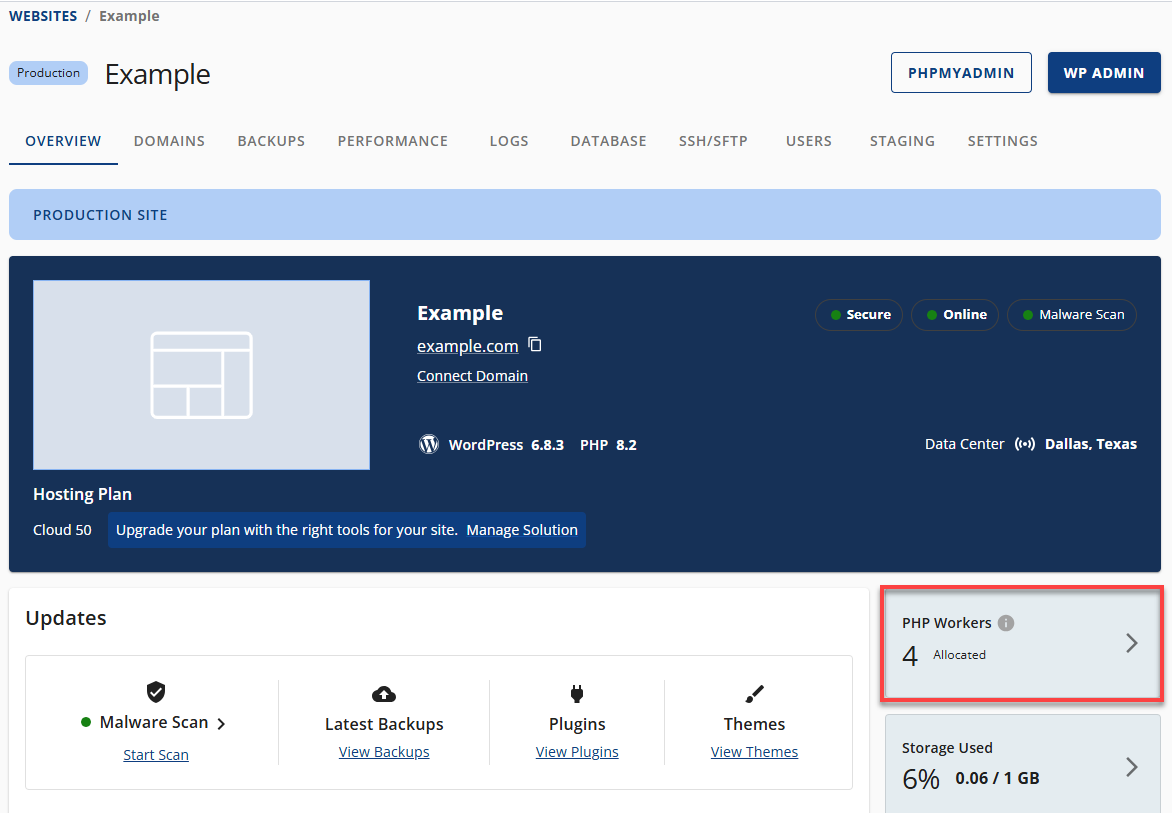Copy the example.com domain using the copy icon
This screenshot has height=813, width=1172.
(x=534, y=344)
